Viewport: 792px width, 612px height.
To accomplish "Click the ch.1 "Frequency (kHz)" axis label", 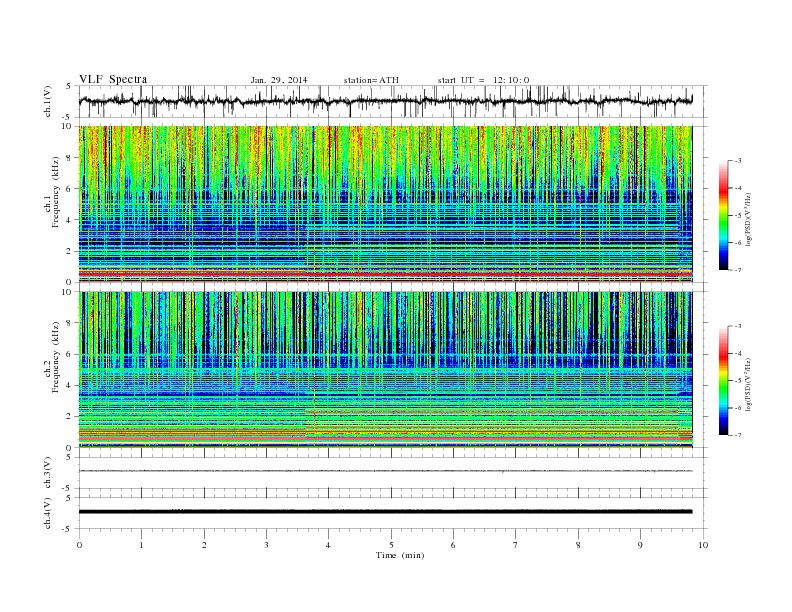I will pos(55,192).
